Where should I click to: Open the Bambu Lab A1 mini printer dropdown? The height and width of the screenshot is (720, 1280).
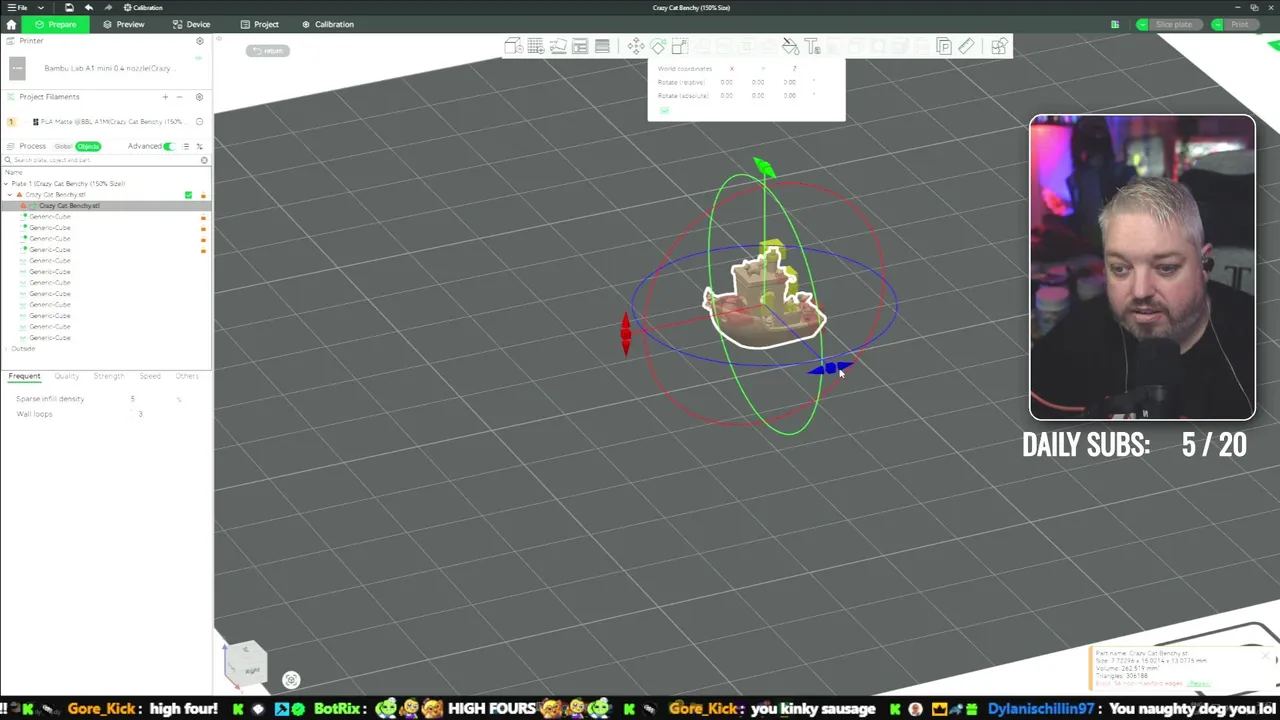pyautogui.click(x=108, y=68)
